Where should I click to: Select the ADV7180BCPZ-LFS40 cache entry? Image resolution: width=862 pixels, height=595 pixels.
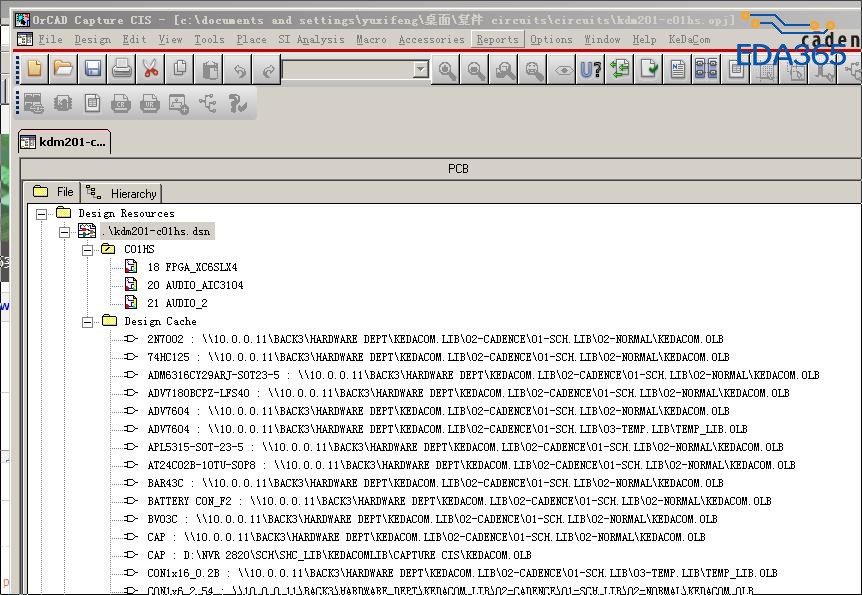point(468,394)
